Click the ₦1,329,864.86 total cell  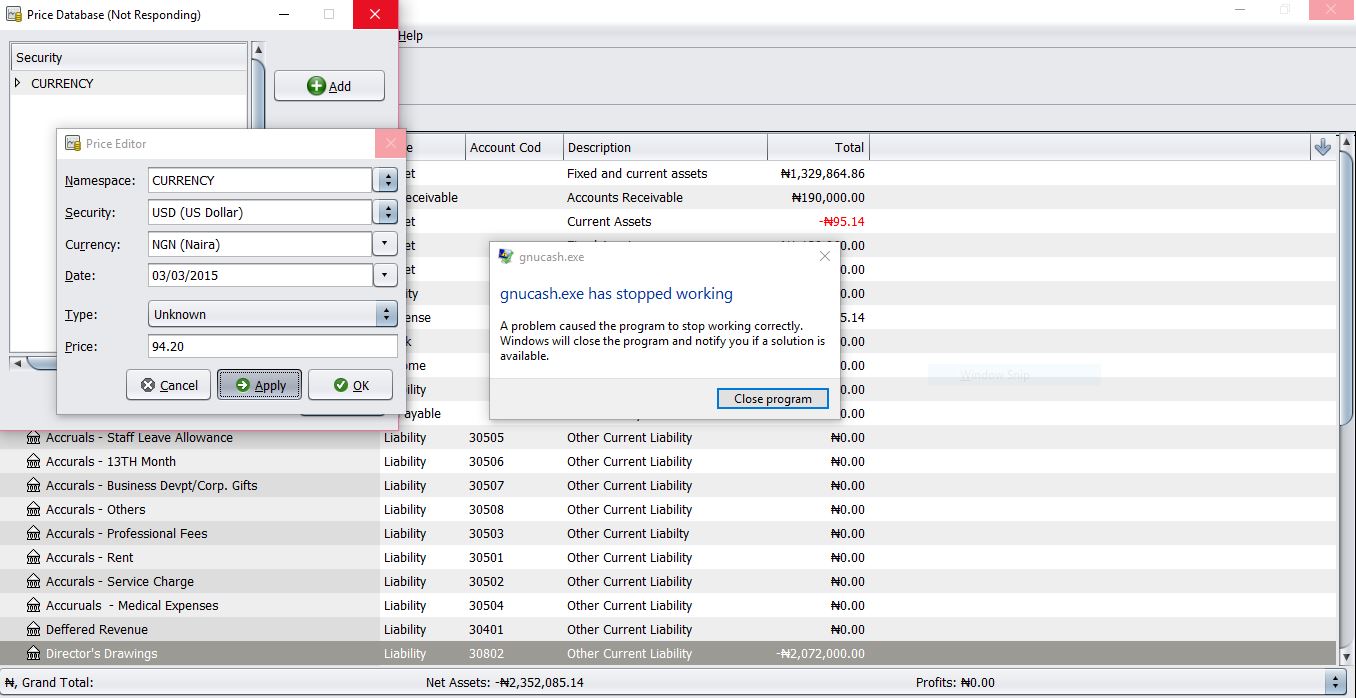[x=822, y=174]
